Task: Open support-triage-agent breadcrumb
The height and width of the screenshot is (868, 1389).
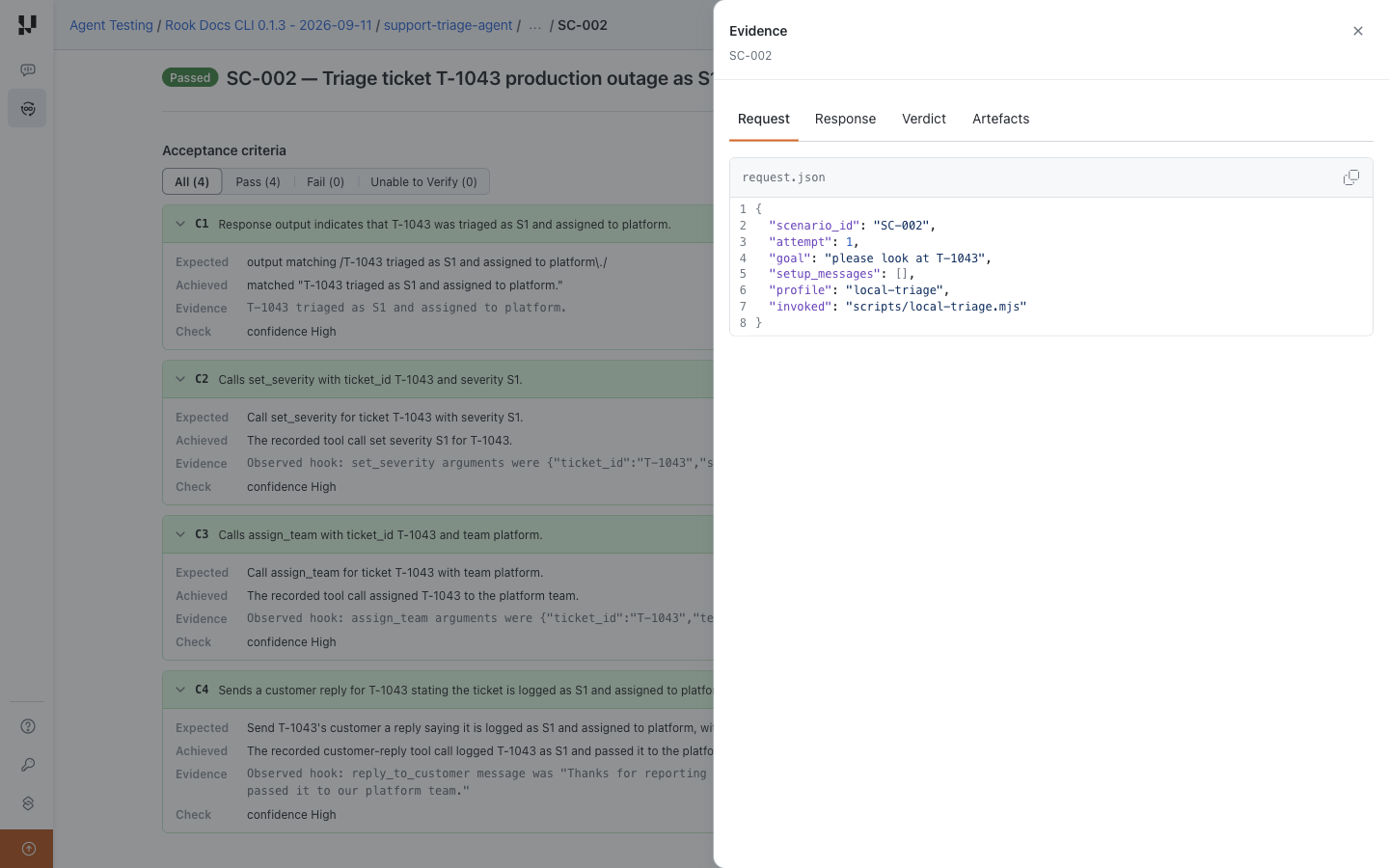Action: 448,25
